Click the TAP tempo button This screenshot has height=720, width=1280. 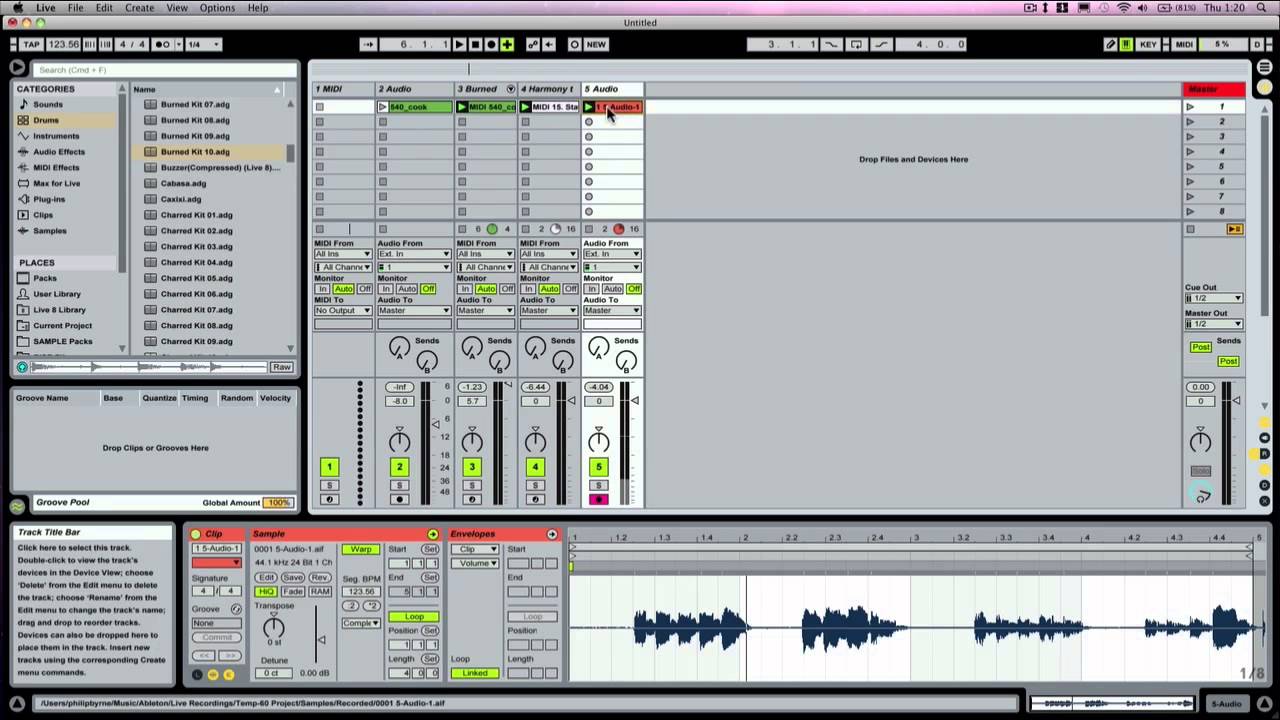click(x=31, y=44)
